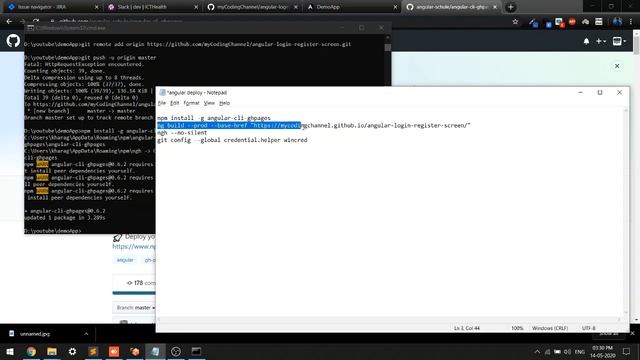Viewport: 640px width, 360px height.
Task: Open the Command Prompt taskbar icon
Action: tap(196, 351)
